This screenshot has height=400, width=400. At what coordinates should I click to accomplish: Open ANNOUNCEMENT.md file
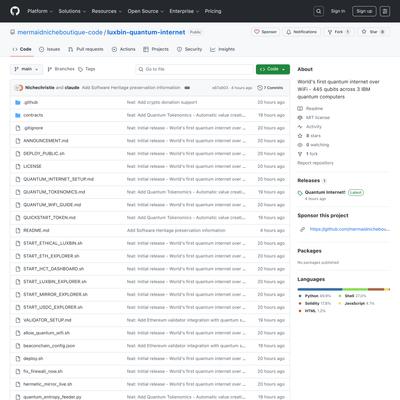point(46,141)
